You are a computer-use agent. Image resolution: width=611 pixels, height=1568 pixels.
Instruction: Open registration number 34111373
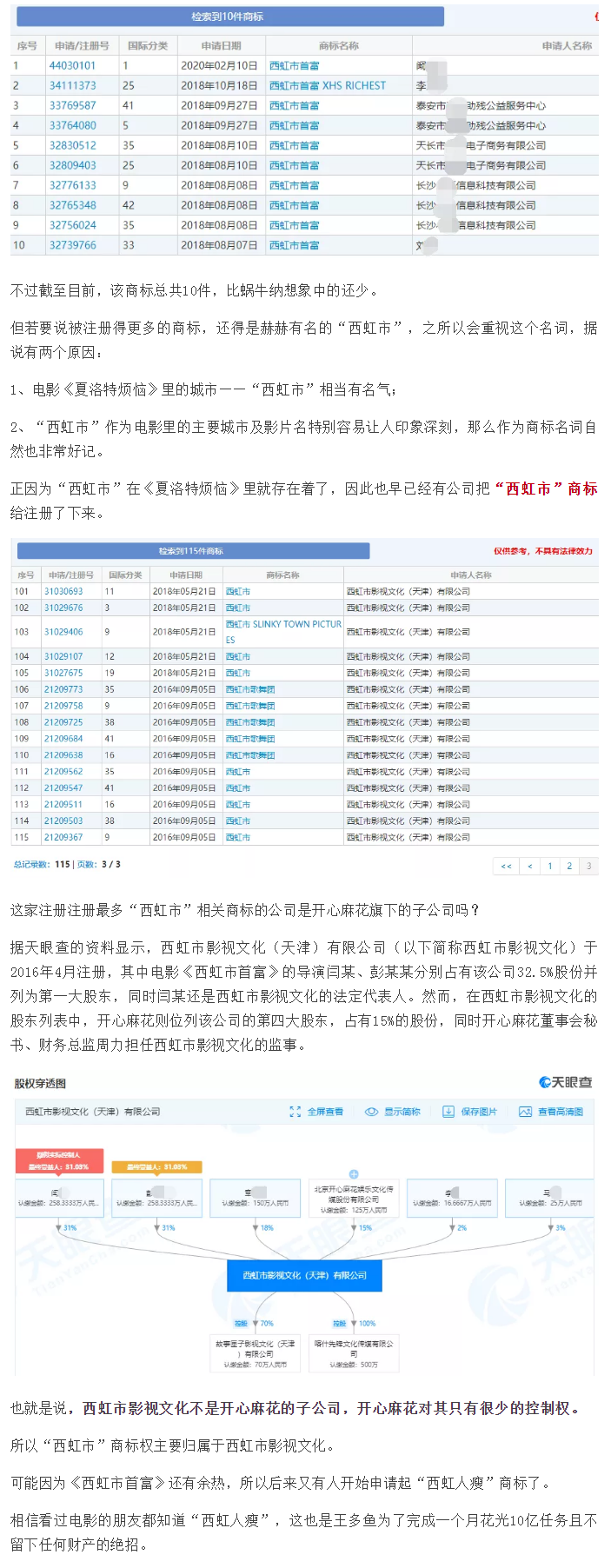[x=72, y=85]
